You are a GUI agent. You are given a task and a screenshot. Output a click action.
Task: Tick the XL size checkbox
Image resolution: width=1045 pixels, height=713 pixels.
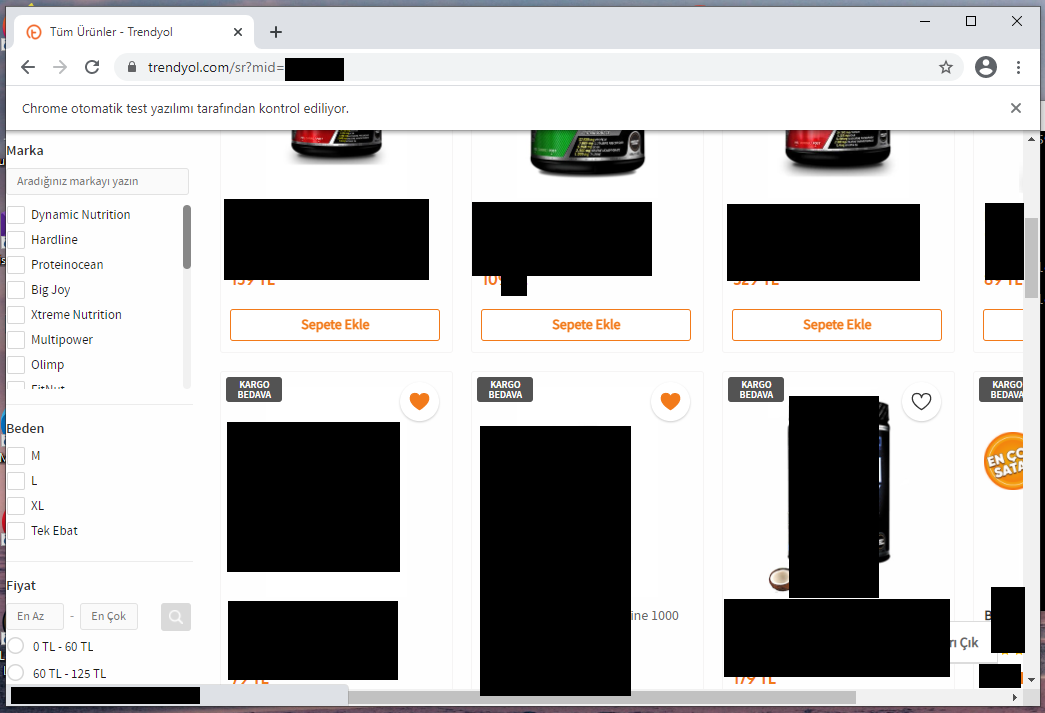pos(17,506)
